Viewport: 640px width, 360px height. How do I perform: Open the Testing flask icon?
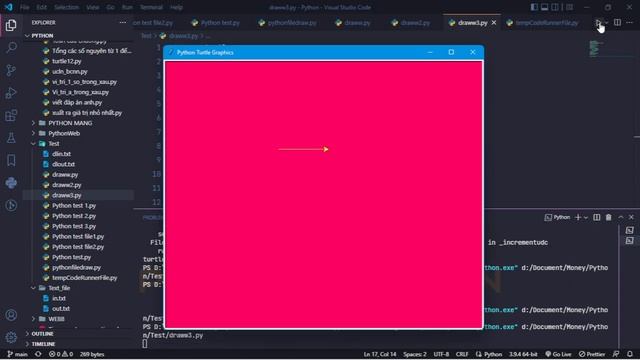[11, 138]
